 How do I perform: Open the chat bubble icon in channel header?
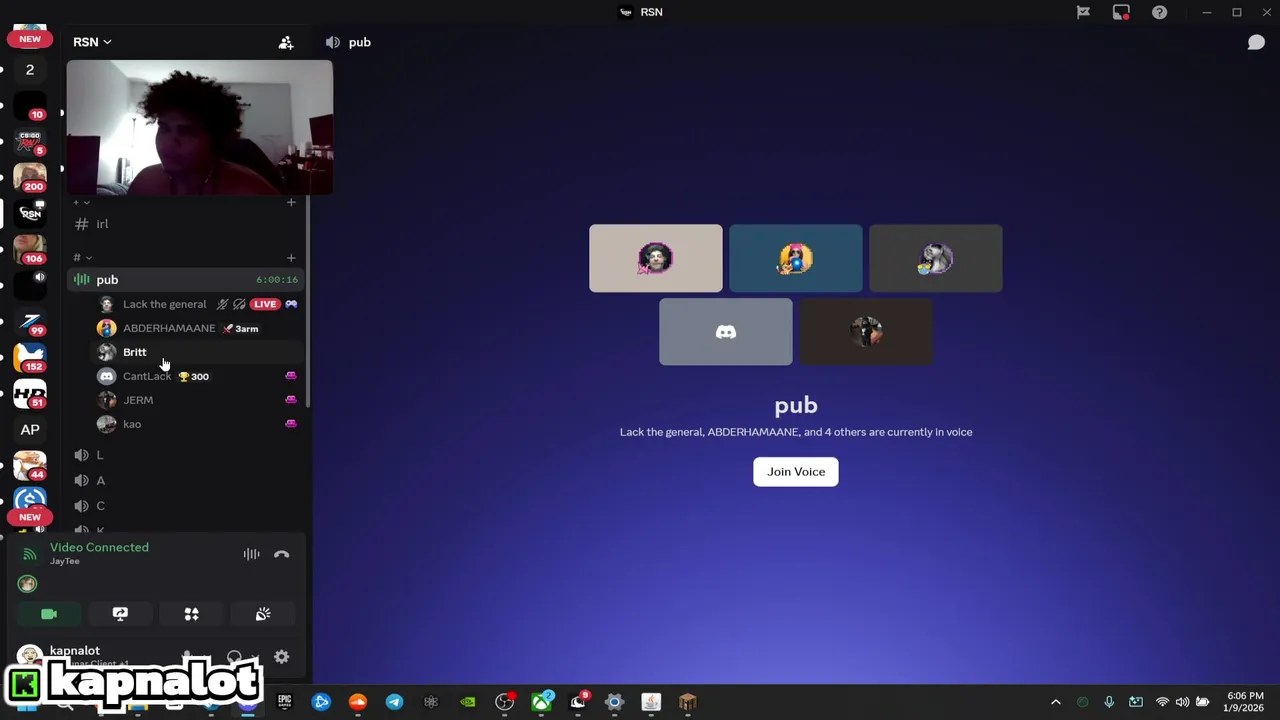[1256, 42]
